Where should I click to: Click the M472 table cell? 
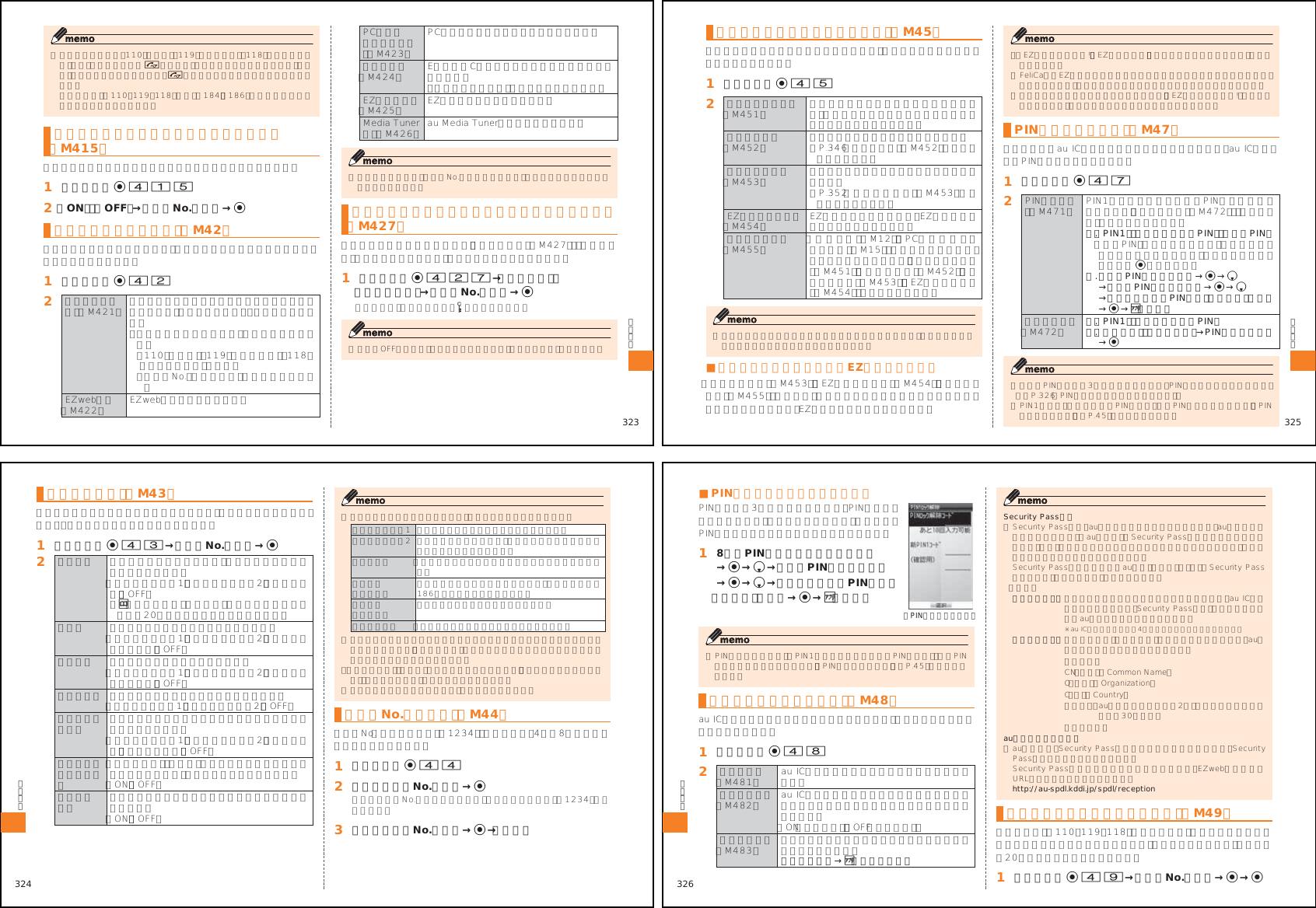[x=1052, y=331]
